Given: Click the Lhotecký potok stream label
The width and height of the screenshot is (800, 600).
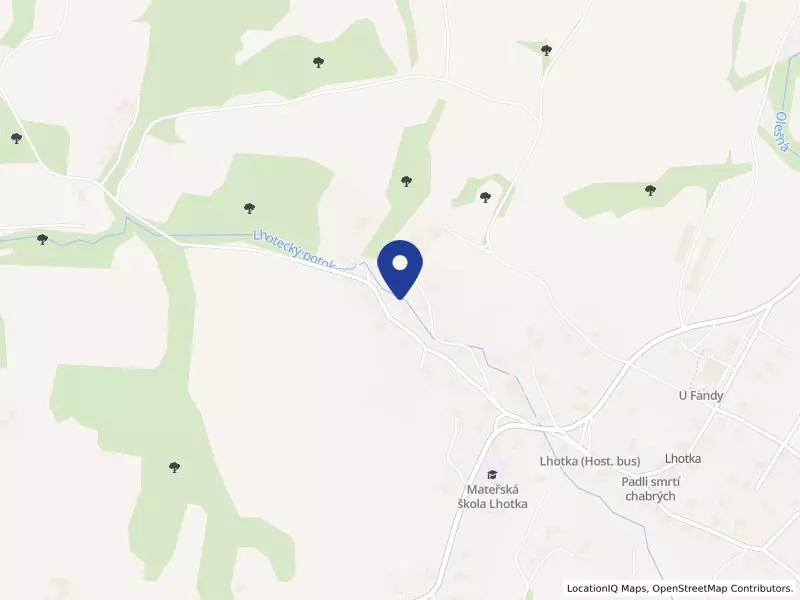Looking at the screenshot, I should coord(294,249).
